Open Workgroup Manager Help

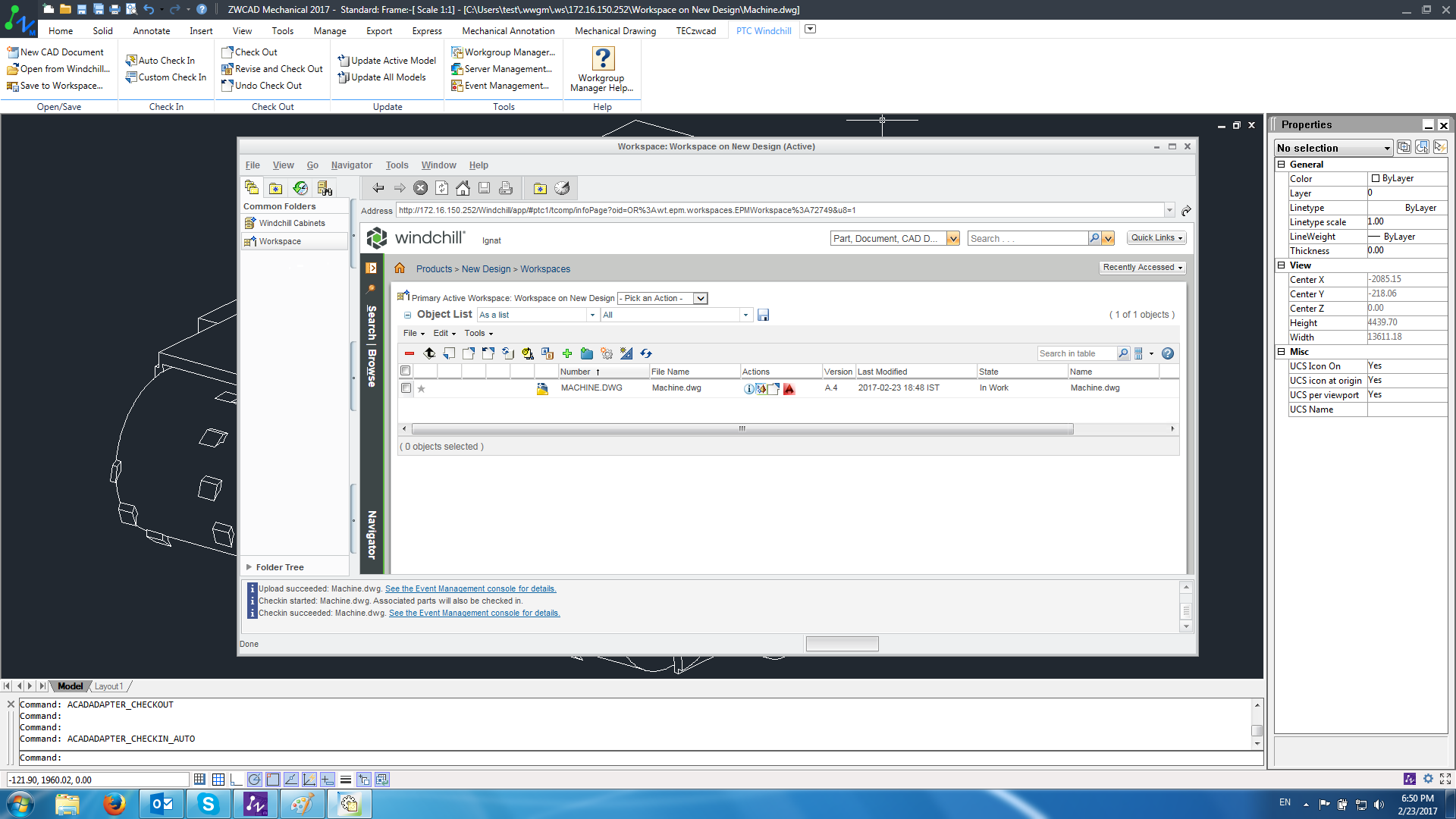(602, 70)
